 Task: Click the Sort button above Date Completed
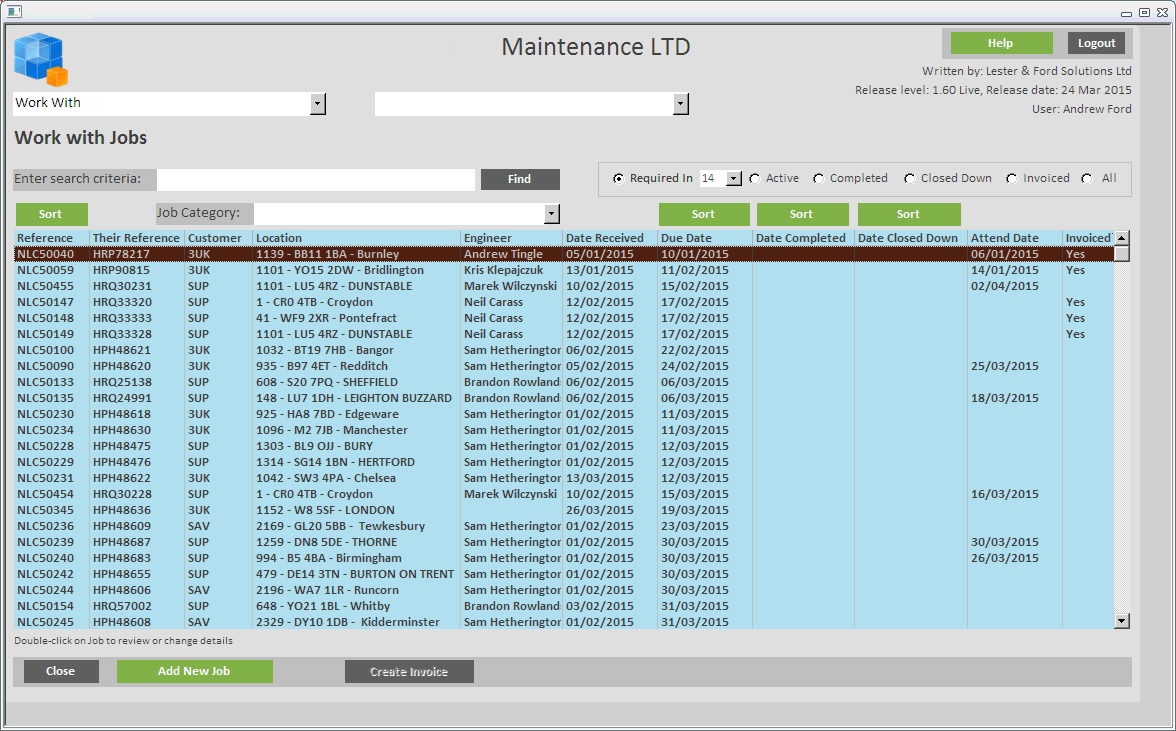pyautogui.click(x=802, y=214)
